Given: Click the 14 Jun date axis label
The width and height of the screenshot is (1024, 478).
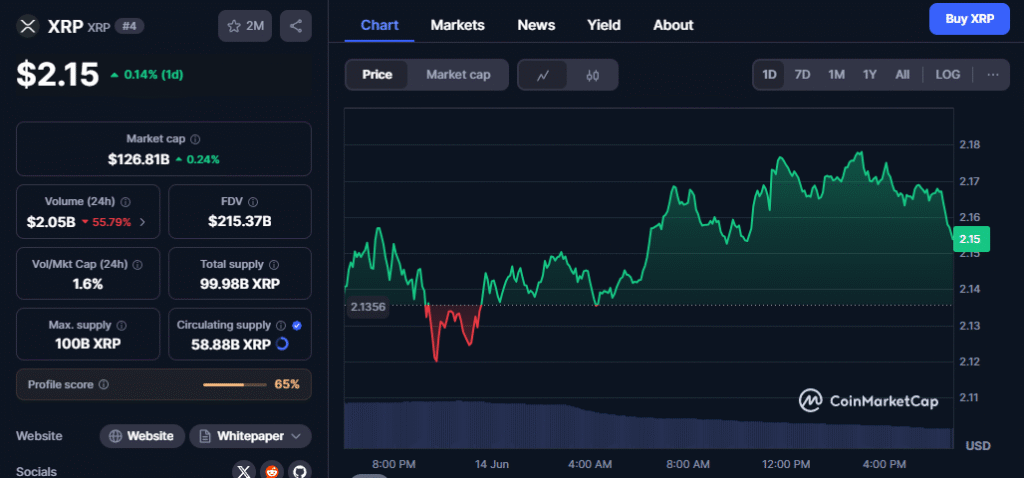Looking at the screenshot, I should [x=492, y=464].
